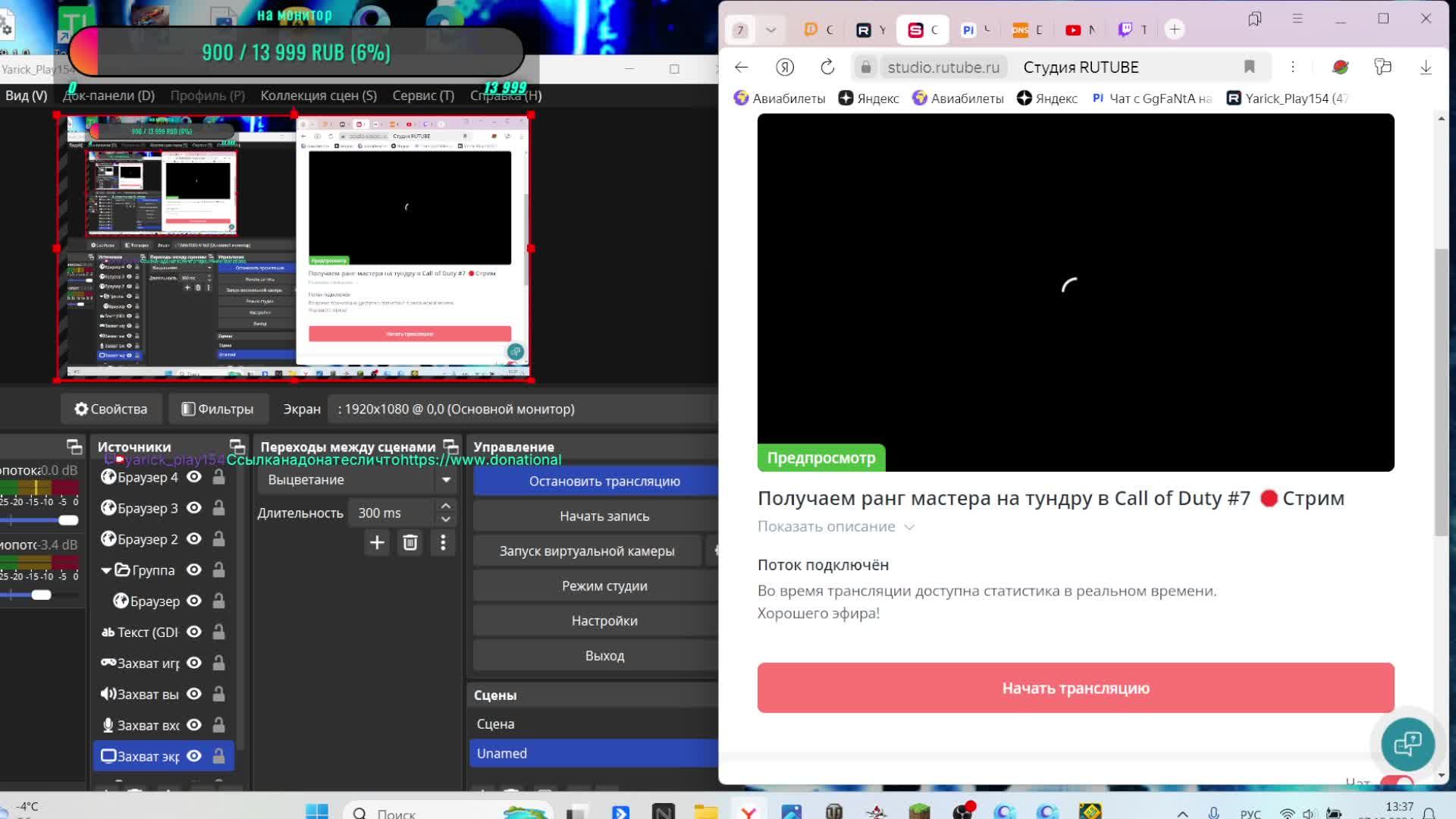Open the browser downloads arrow icon

(1426, 67)
